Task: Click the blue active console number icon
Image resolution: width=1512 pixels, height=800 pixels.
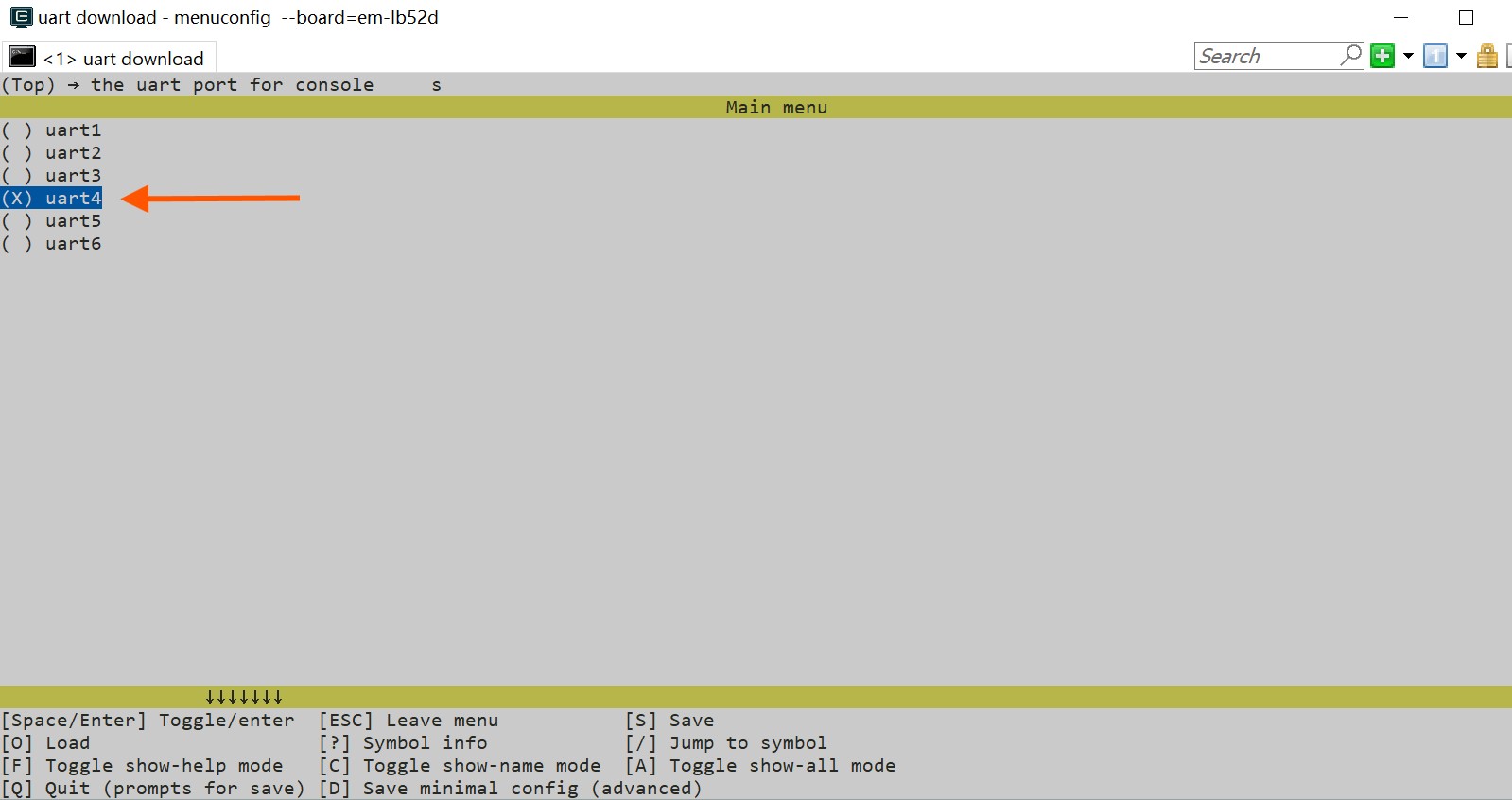Action: (x=1435, y=56)
